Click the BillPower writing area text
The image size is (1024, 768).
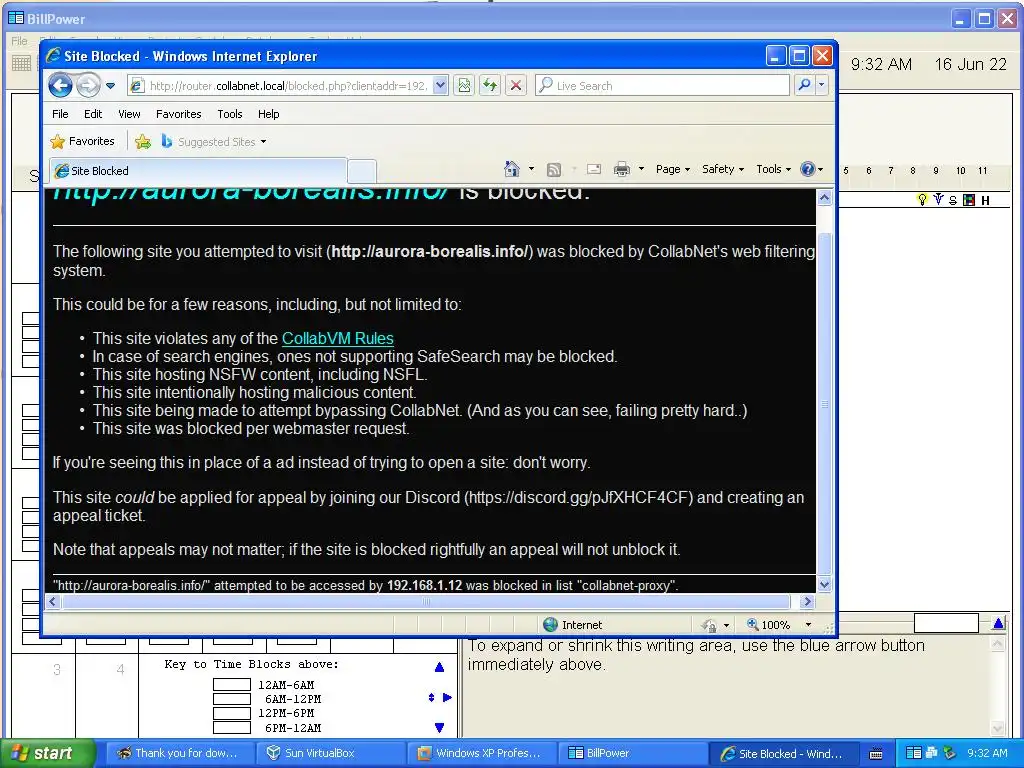[696, 655]
